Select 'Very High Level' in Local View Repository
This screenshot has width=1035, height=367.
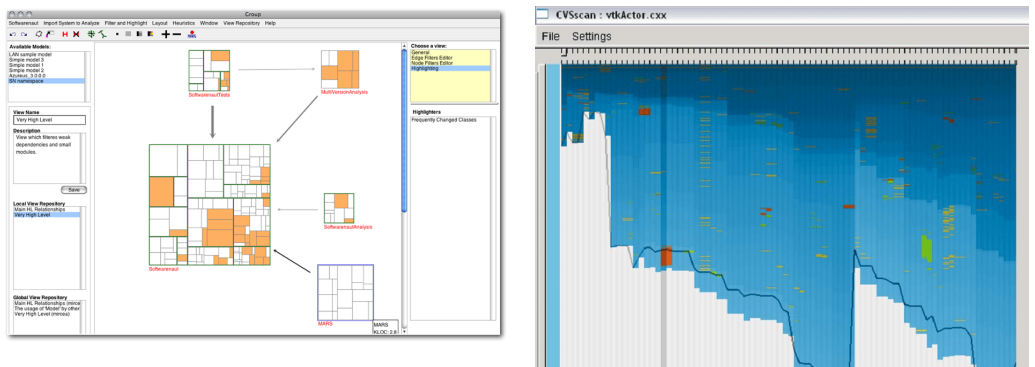46,215
